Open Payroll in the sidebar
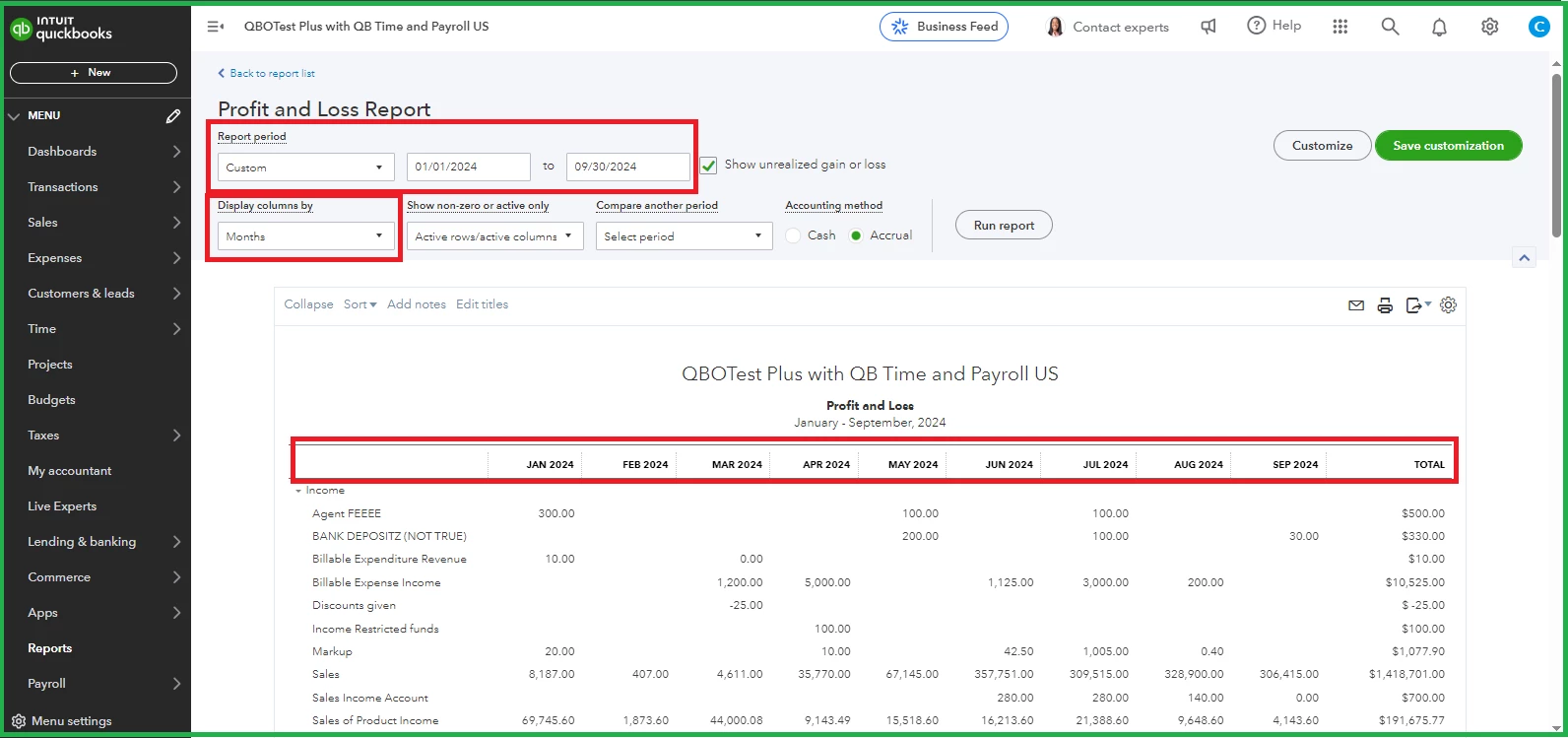The image size is (1568, 738). click(46, 684)
